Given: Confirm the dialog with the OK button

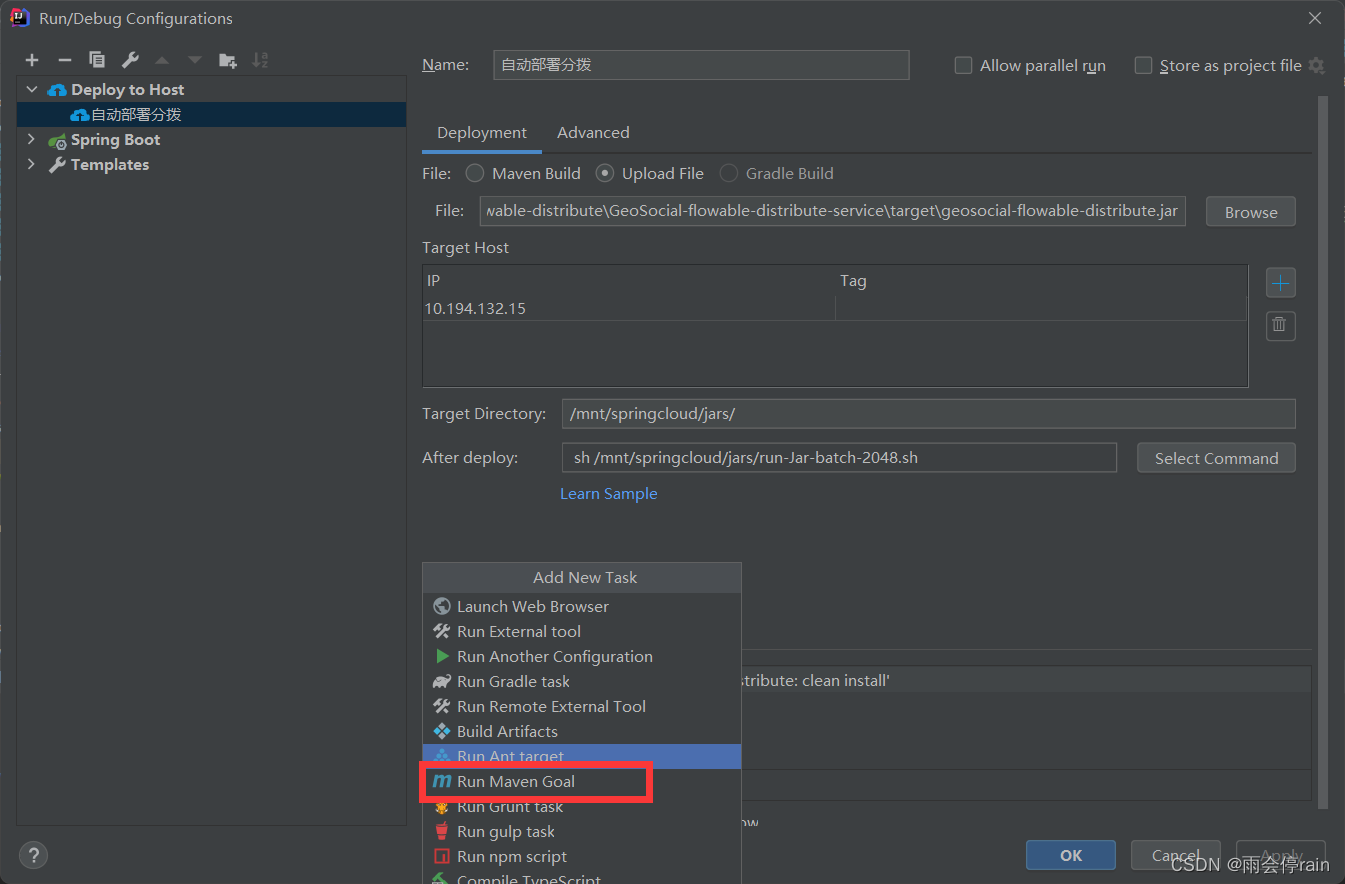Looking at the screenshot, I should (1070, 855).
